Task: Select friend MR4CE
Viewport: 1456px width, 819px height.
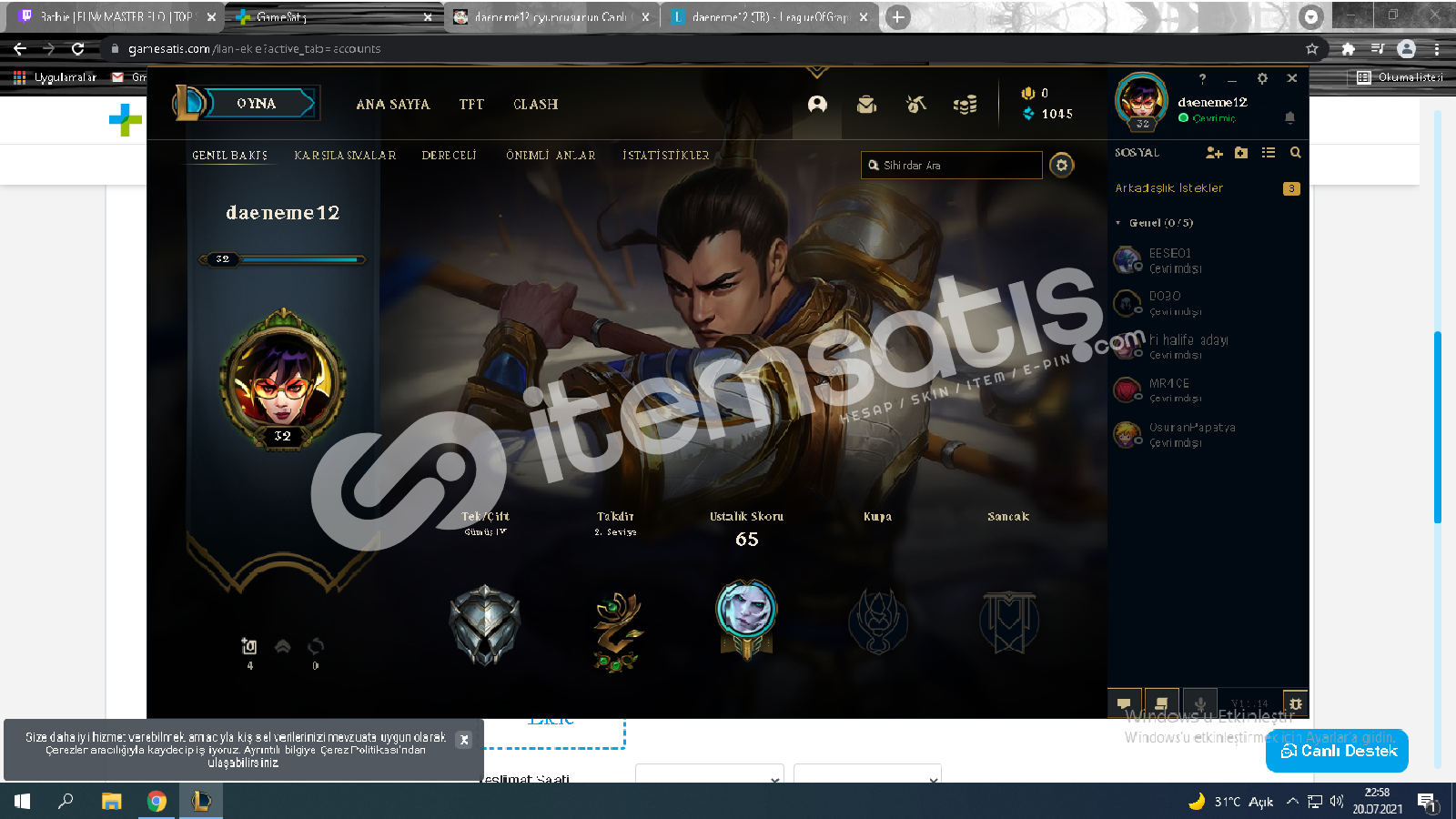Action: 1207,390
